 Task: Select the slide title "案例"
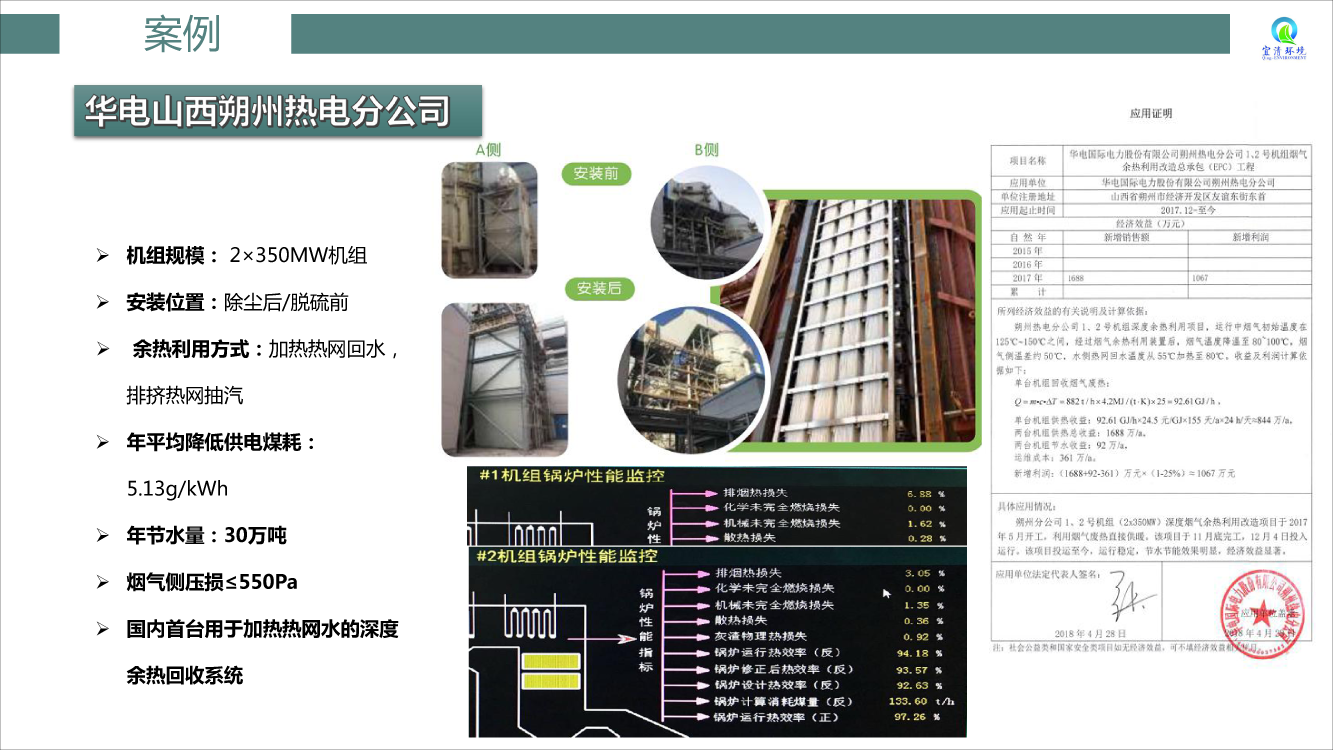(x=182, y=34)
